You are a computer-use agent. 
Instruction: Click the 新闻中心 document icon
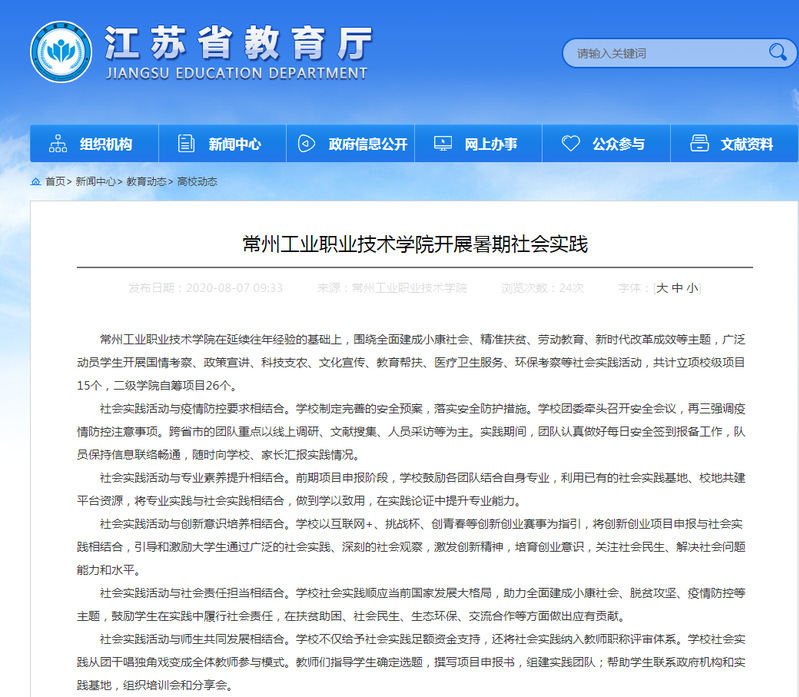pos(185,144)
